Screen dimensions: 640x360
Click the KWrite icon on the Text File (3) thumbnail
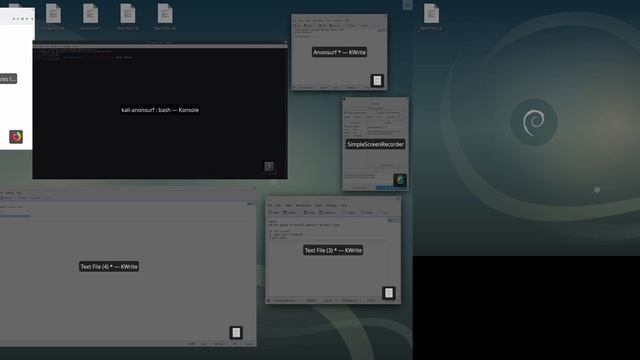coord(389,293)
